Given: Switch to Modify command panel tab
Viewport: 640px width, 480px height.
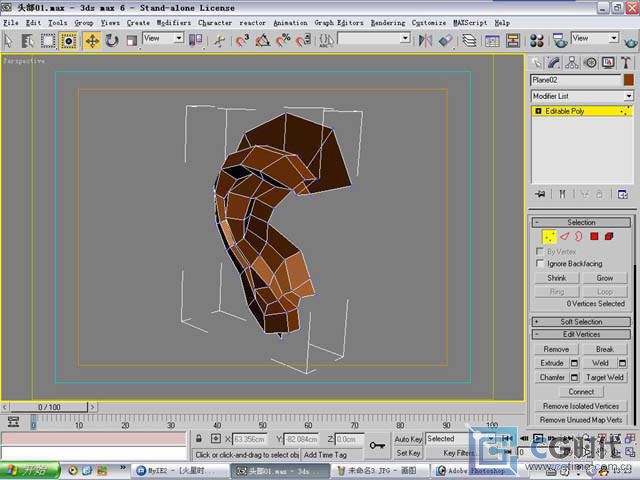Looking at the screenshot, I should (554, 63).
